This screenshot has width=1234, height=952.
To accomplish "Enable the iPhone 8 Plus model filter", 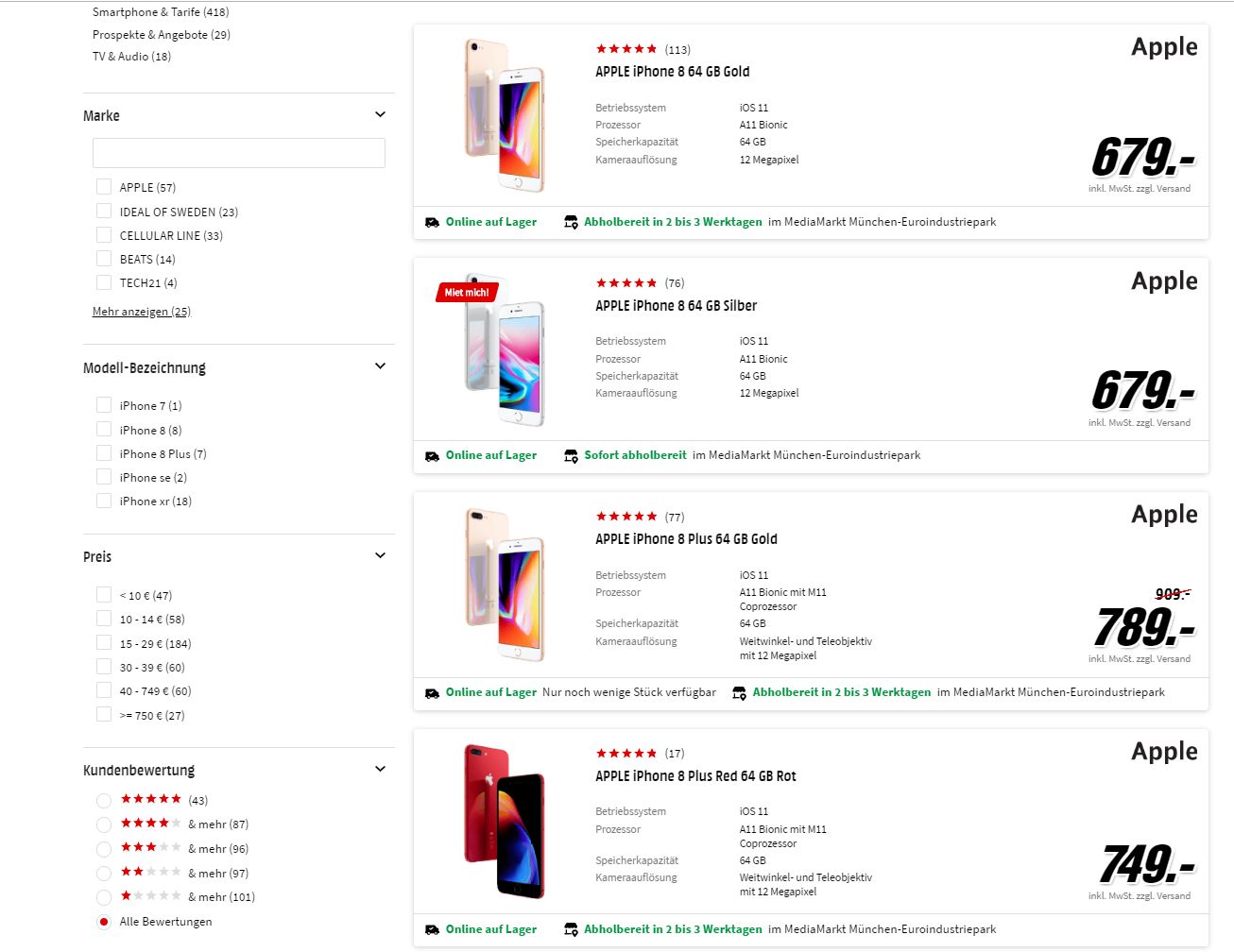I will pyautogui.click(x=104, y=452).
